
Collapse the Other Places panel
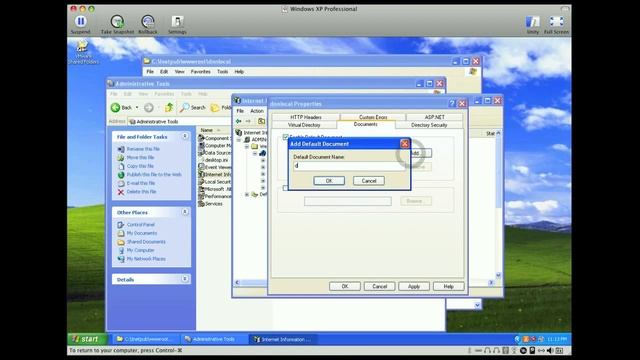(x=185, y=212)
